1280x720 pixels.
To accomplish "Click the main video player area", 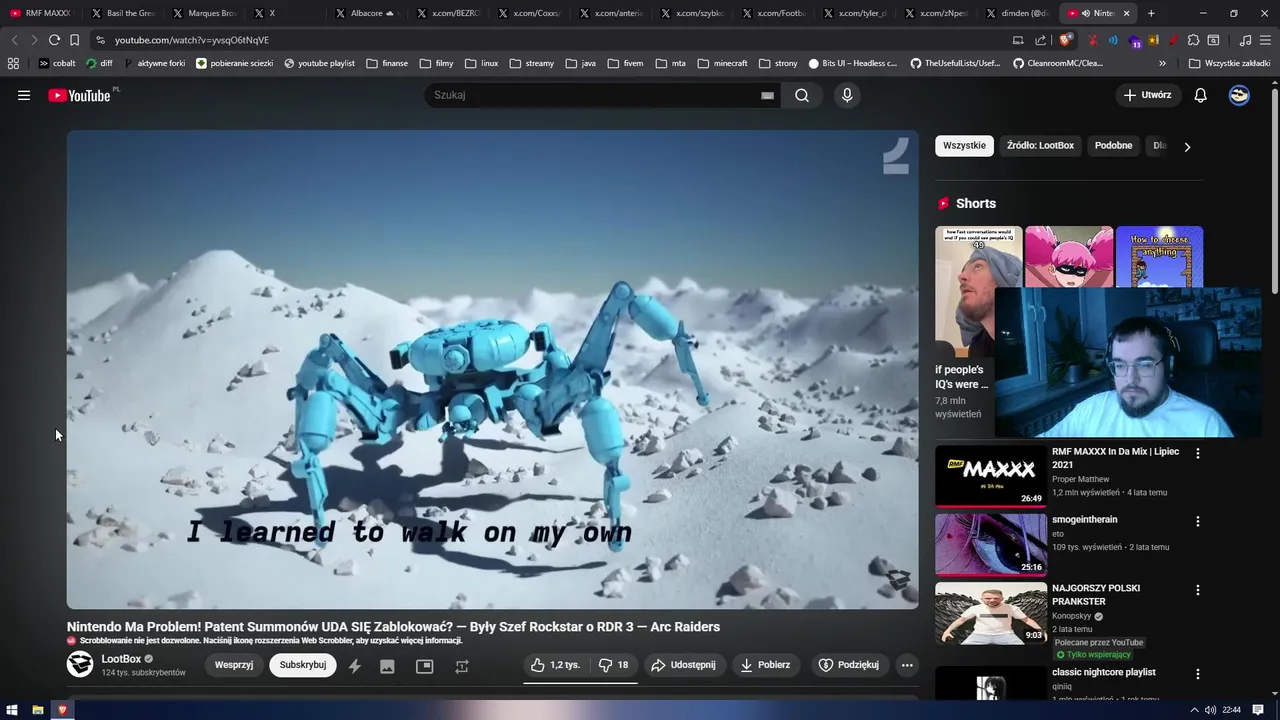I will click(x=492, y=369).
